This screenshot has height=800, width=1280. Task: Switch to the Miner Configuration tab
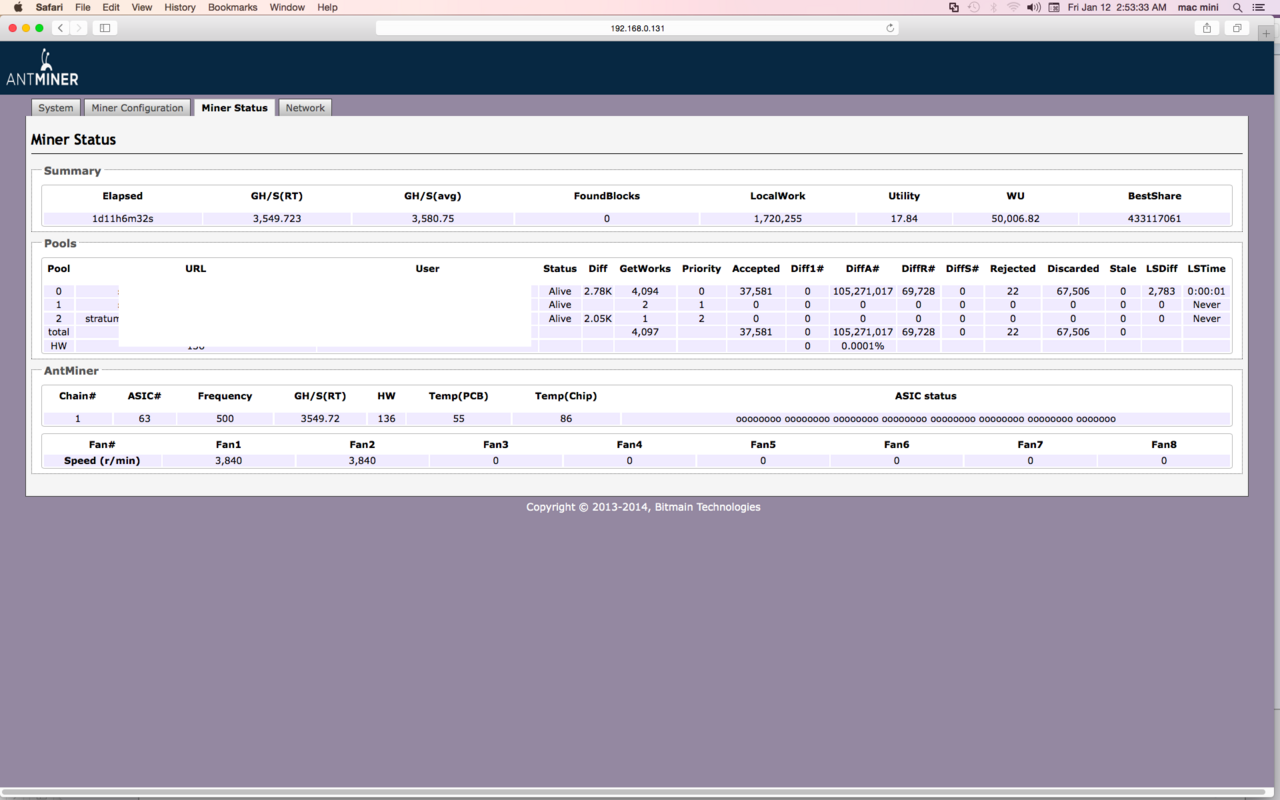tap(137, 108)
